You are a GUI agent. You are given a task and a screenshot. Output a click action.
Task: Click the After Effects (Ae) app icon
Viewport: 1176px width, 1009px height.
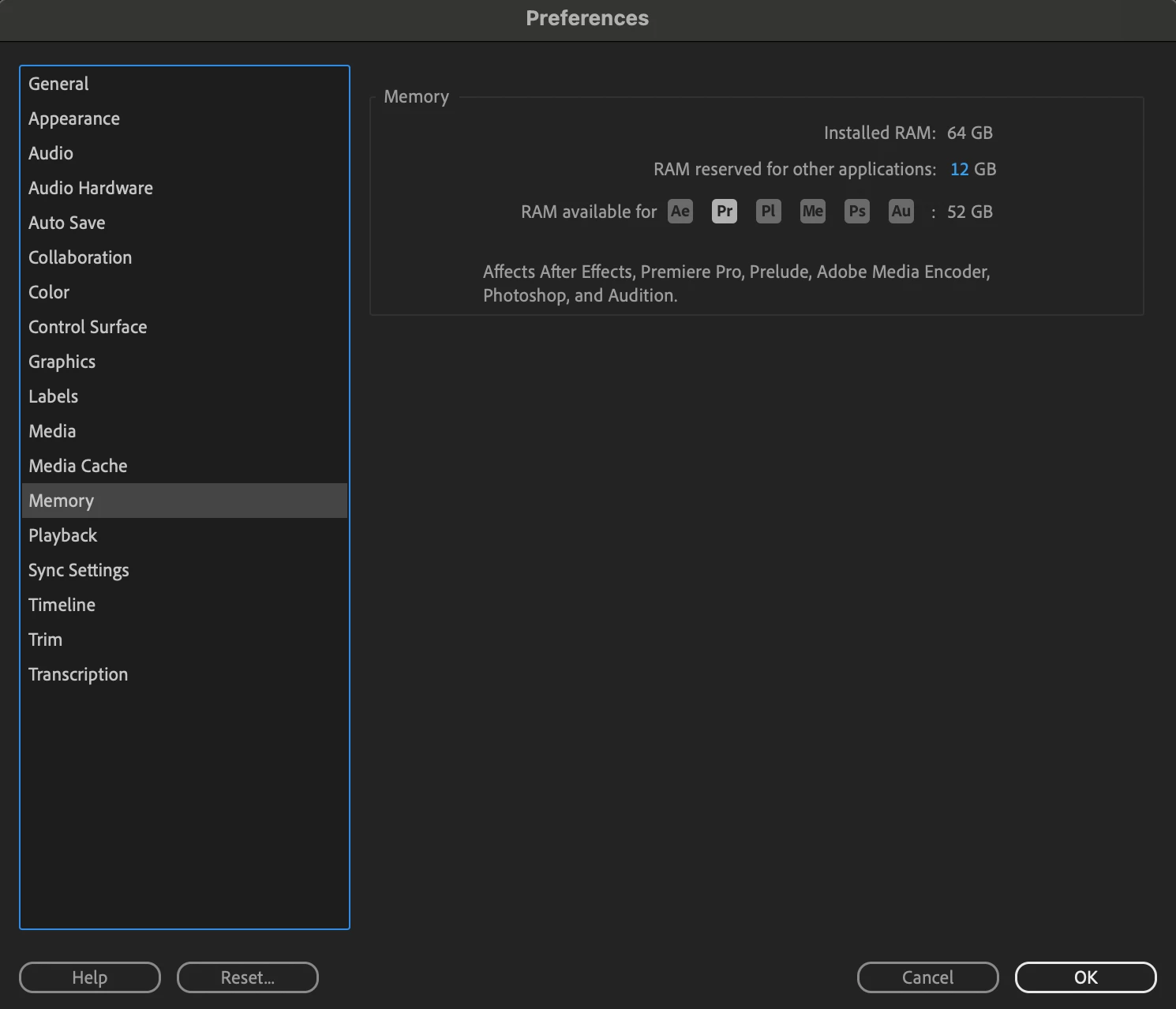click(680, 212)
